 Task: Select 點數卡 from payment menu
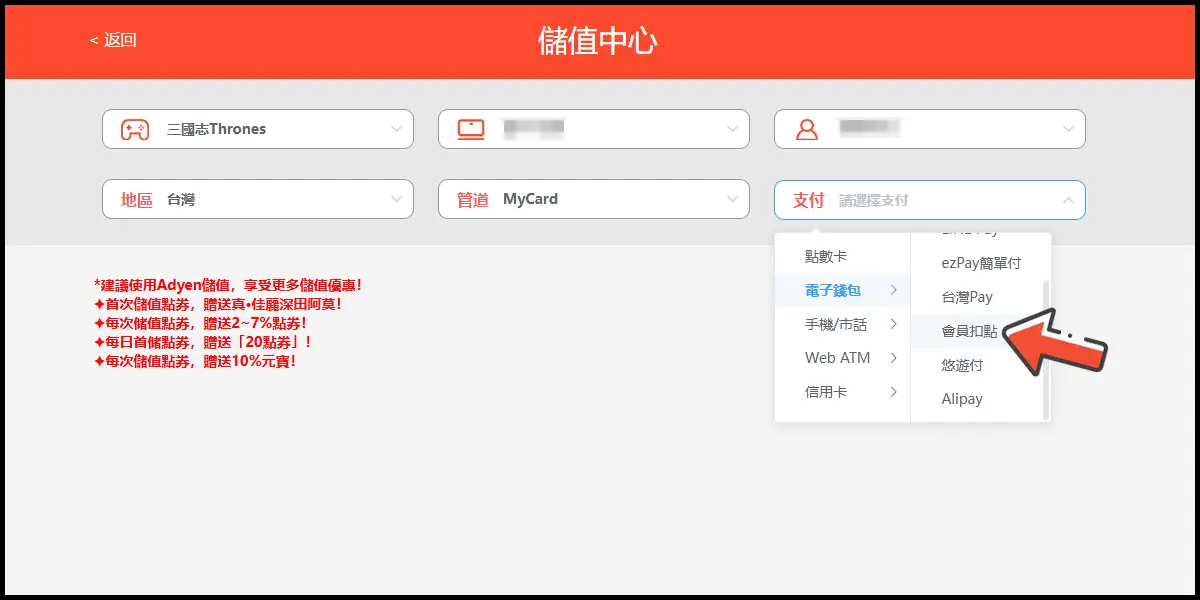(x=826, y=257)
